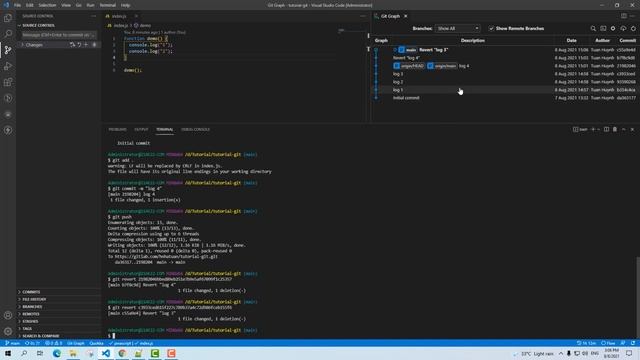This screenshot has width=640, height=360.
Task: Expand Search & Compare section
Action: [x=58, y=336]
